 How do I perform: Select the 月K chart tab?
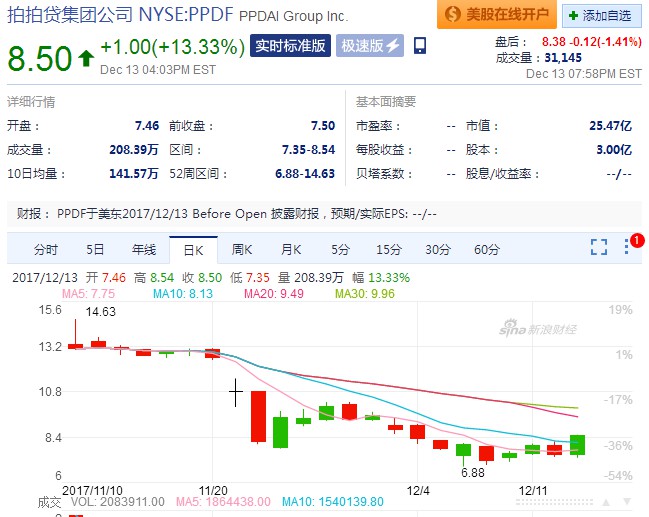pyautogui.click(x=291, y=250)
